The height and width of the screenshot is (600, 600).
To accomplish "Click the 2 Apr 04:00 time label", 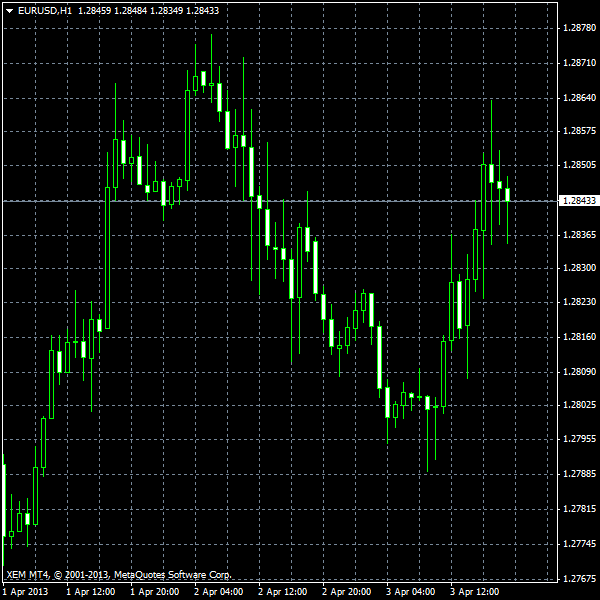I will click(218, 592).
